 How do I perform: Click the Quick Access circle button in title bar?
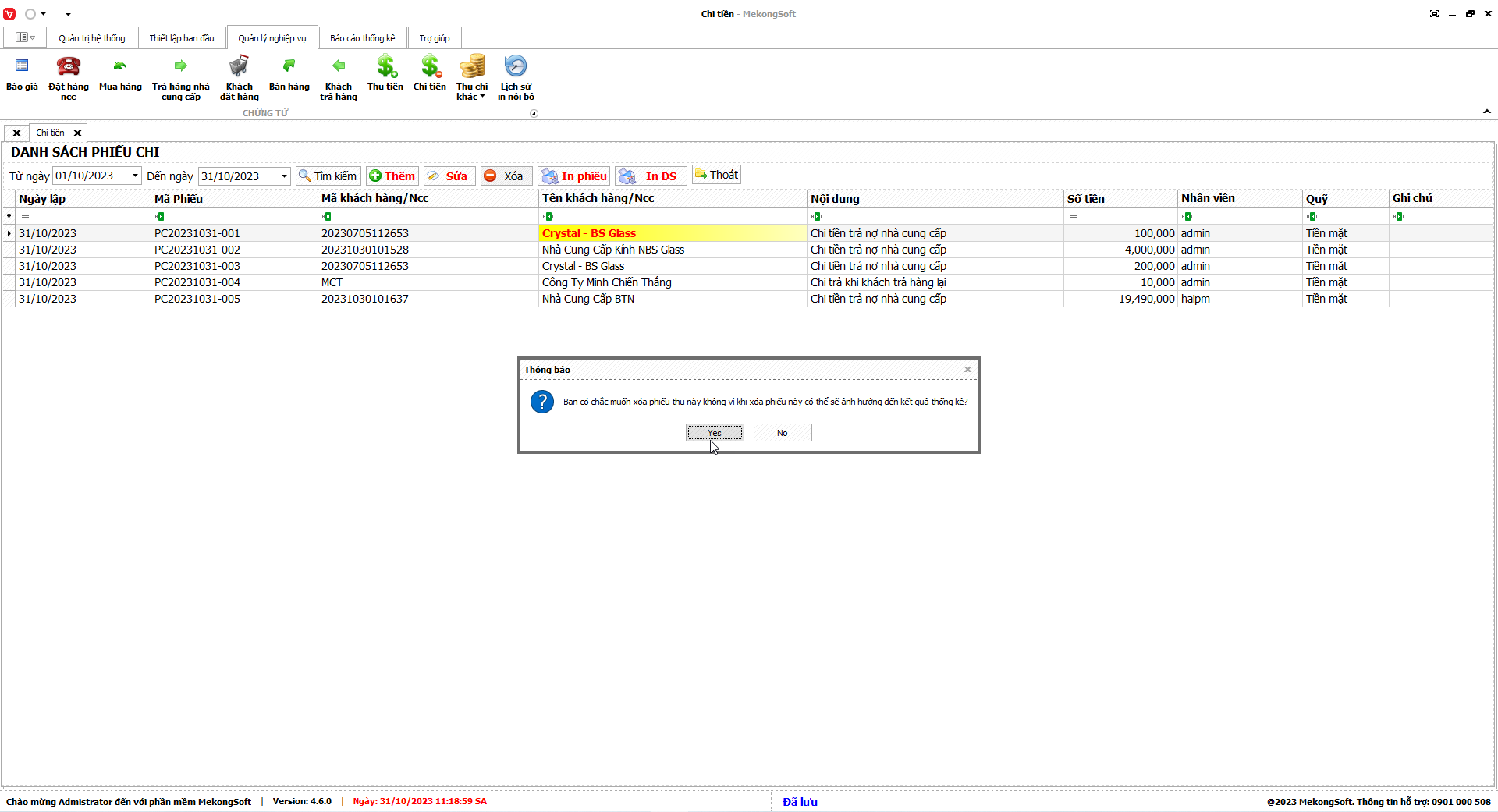click(30, 14)
